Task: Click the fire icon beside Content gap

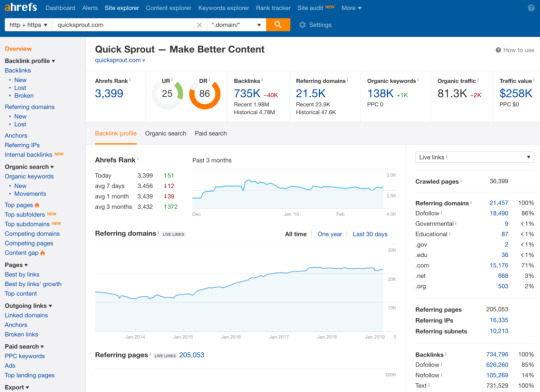Action: pyautogui.click(x=42, y=253)
